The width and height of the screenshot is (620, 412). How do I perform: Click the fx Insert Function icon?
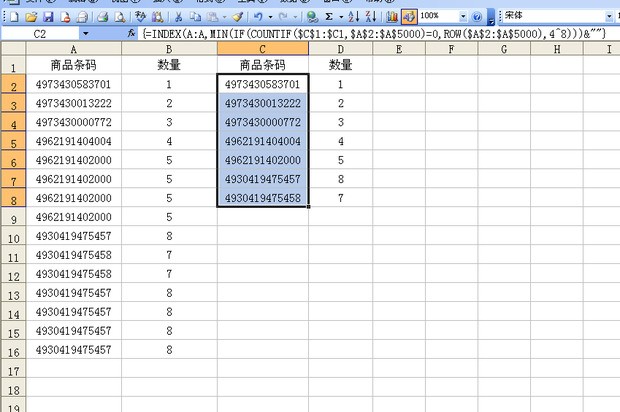point(132,34)
